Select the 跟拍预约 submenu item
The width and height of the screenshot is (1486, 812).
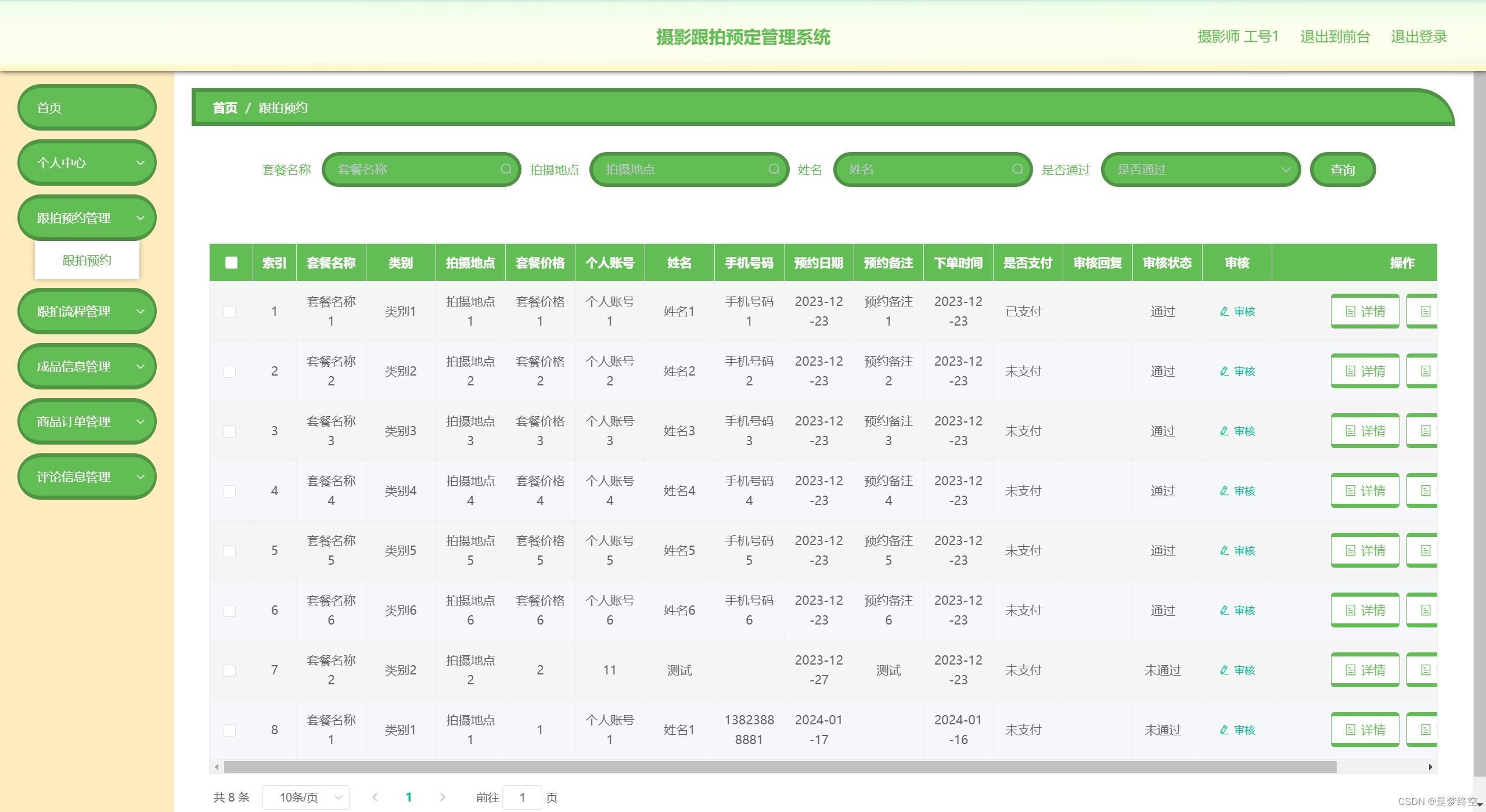(x=87, y=260)
